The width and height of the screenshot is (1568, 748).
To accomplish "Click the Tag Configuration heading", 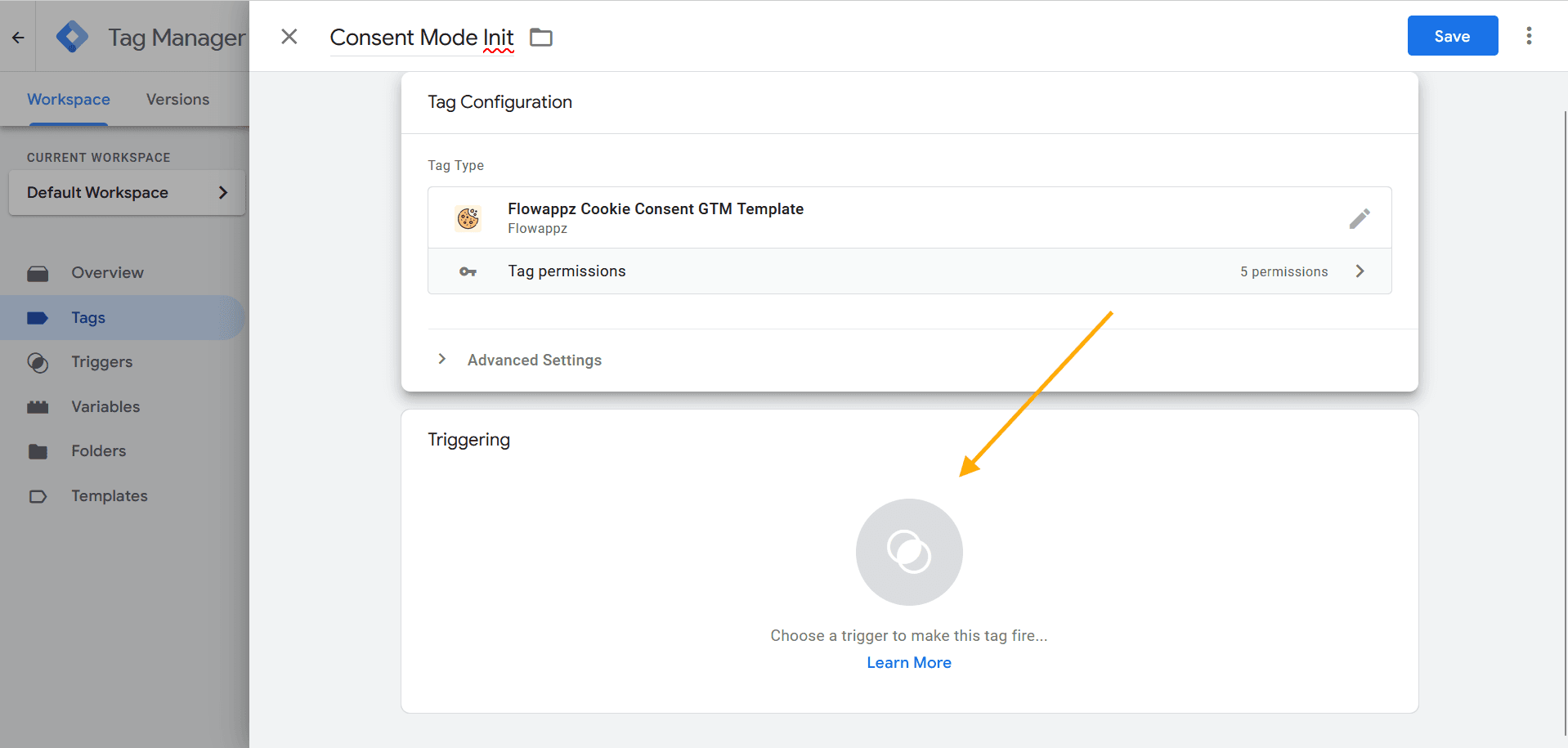I will (500, 102).
